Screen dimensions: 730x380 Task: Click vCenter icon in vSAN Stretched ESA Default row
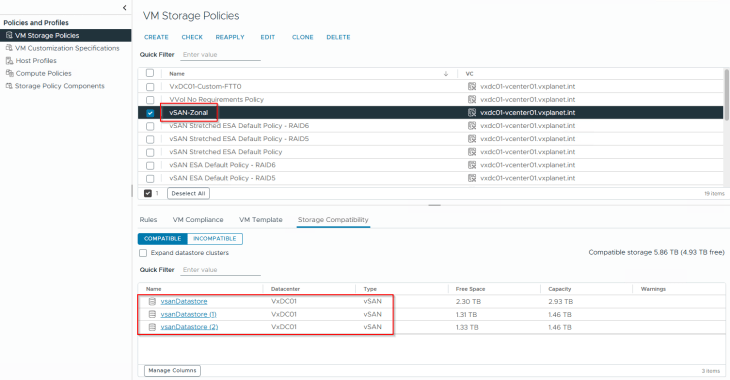pyautogui.click(x=472, y=151)
